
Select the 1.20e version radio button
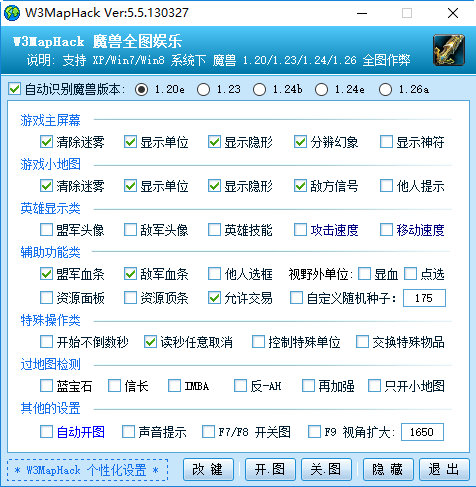[141, 89]
